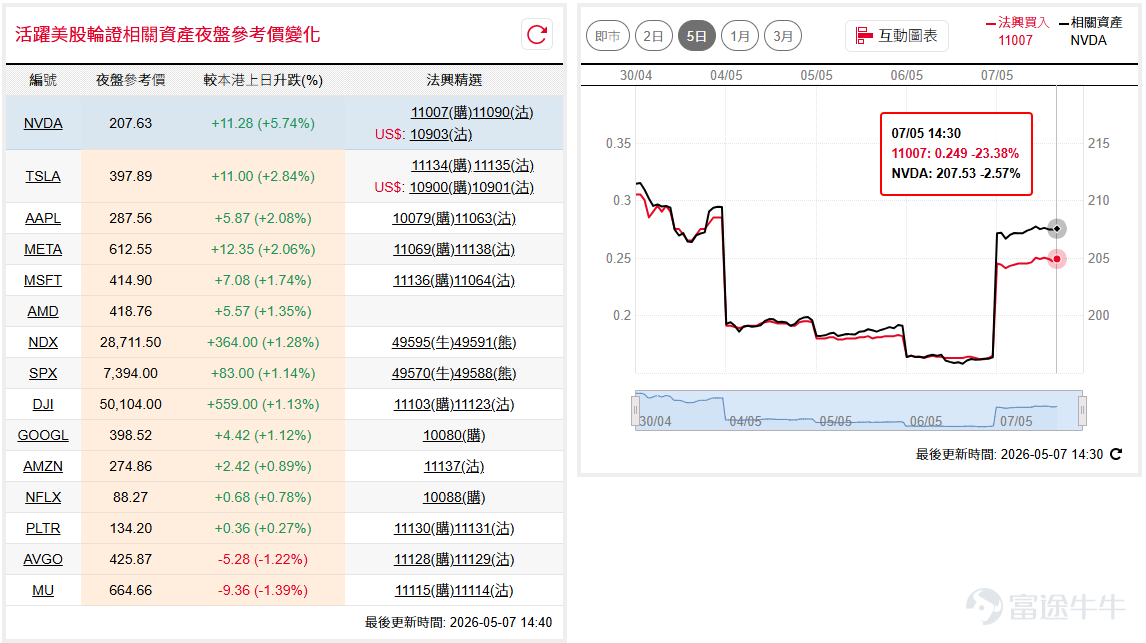Viewport: 1146px width, 643px height.
Task: Switch chart to 2日 range
Action: tap(653, 36)
